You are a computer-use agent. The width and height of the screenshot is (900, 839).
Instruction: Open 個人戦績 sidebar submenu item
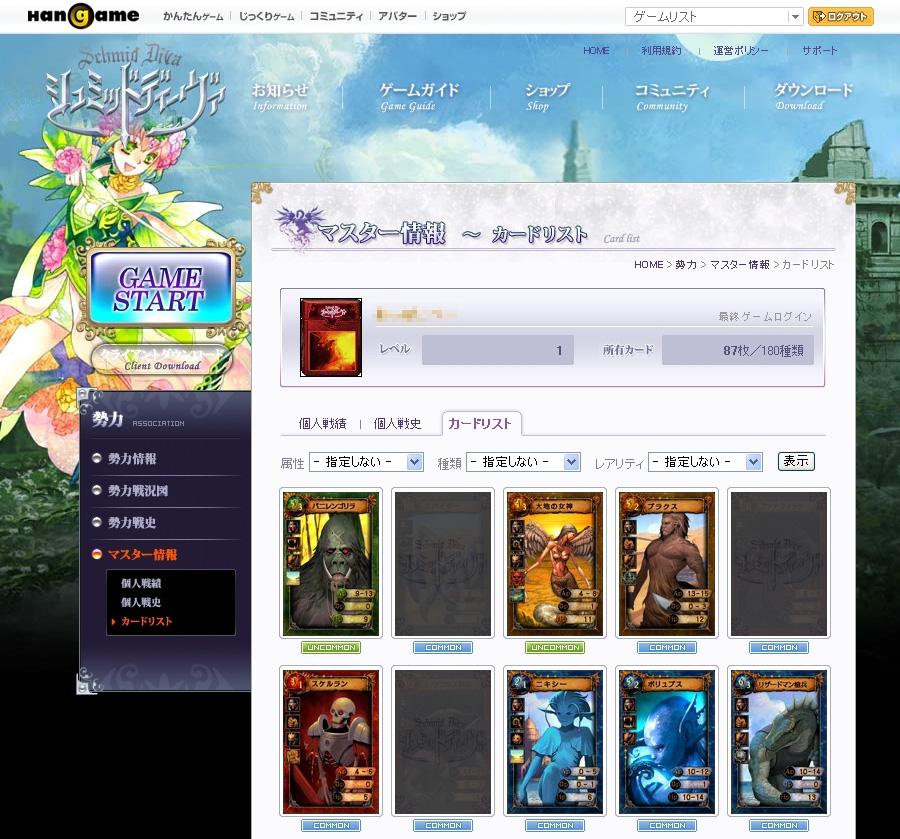(x=141, y=583)
